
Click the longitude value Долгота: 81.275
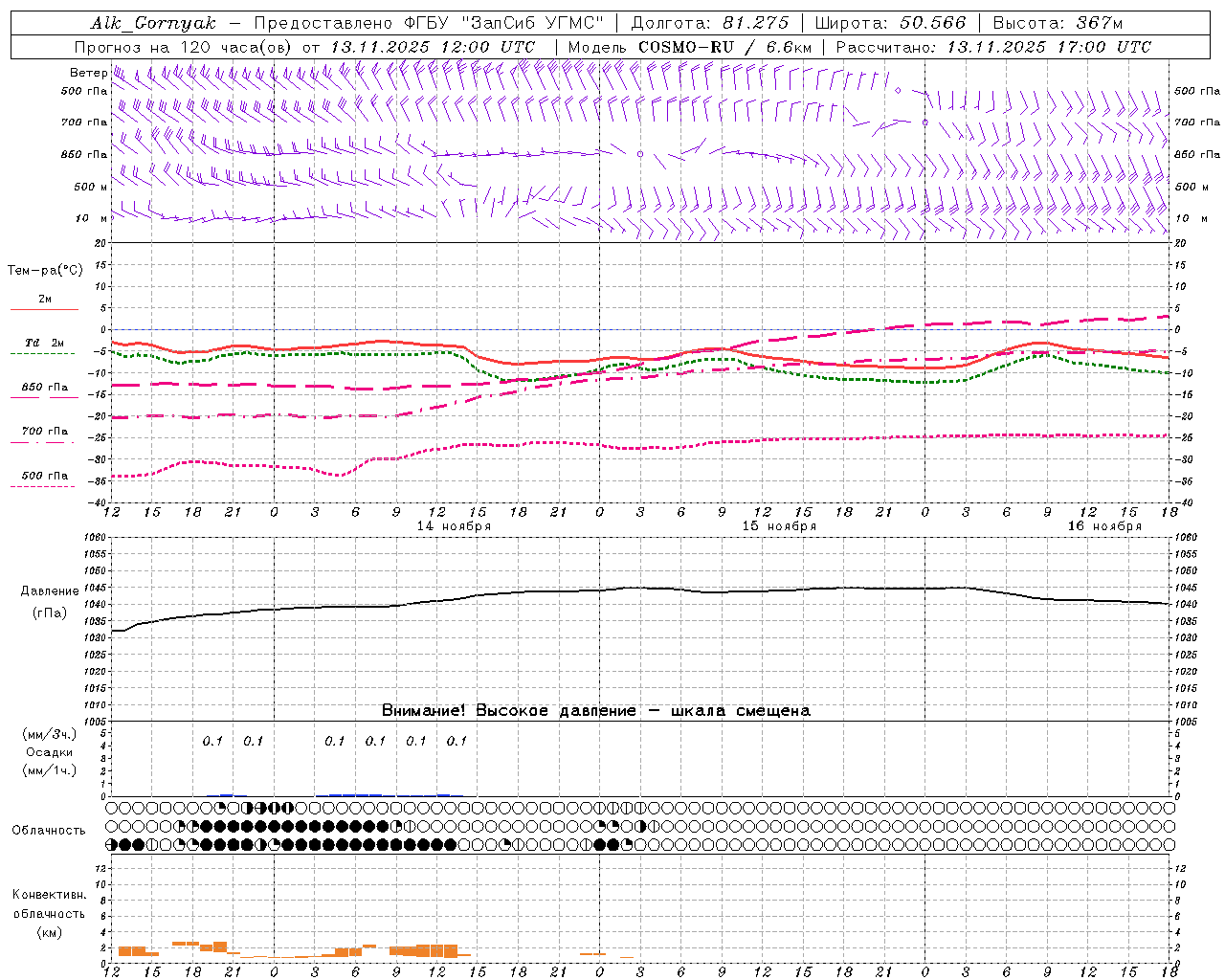(710, 23)
